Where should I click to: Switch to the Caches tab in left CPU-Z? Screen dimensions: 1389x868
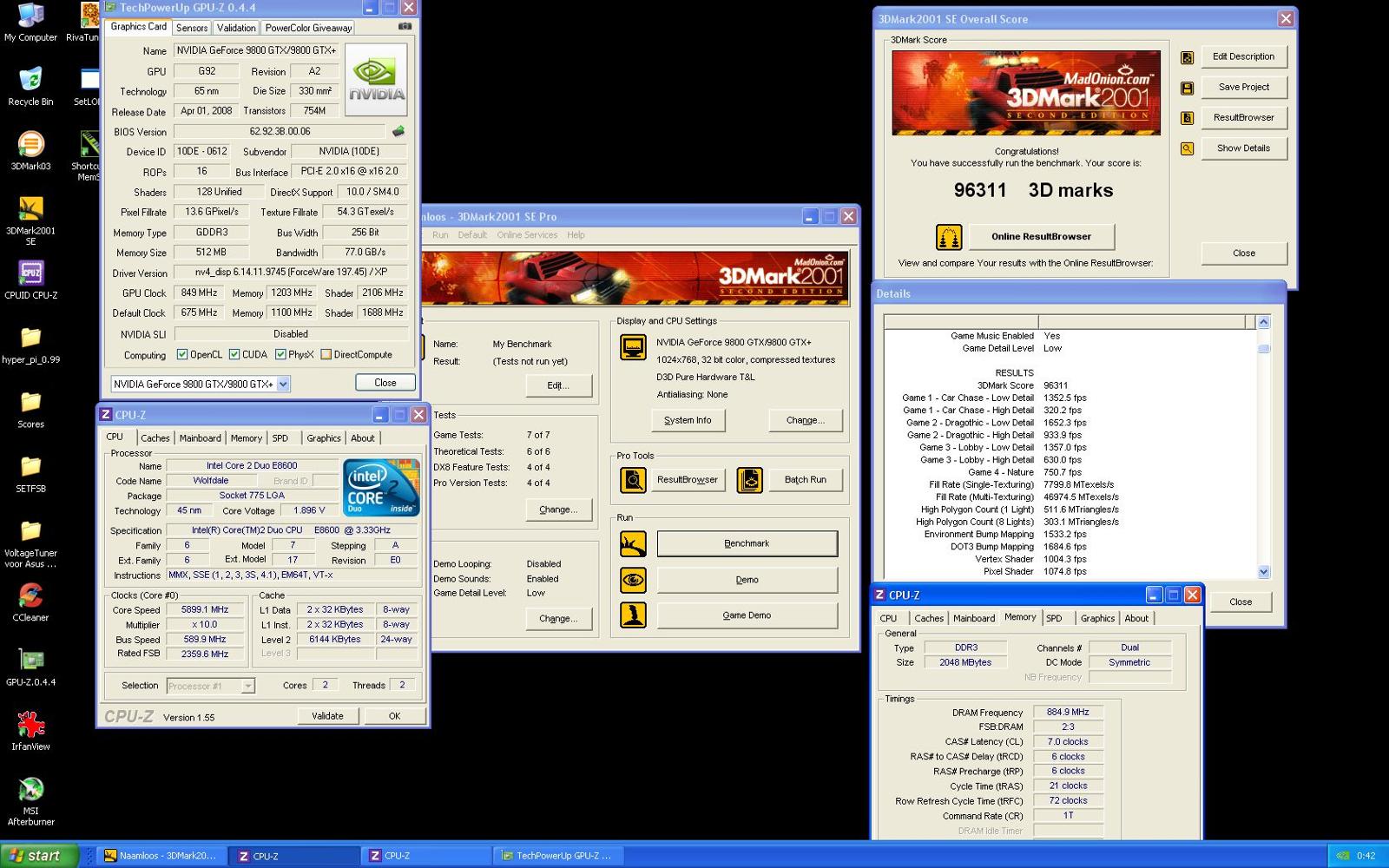tap(155, 438)
